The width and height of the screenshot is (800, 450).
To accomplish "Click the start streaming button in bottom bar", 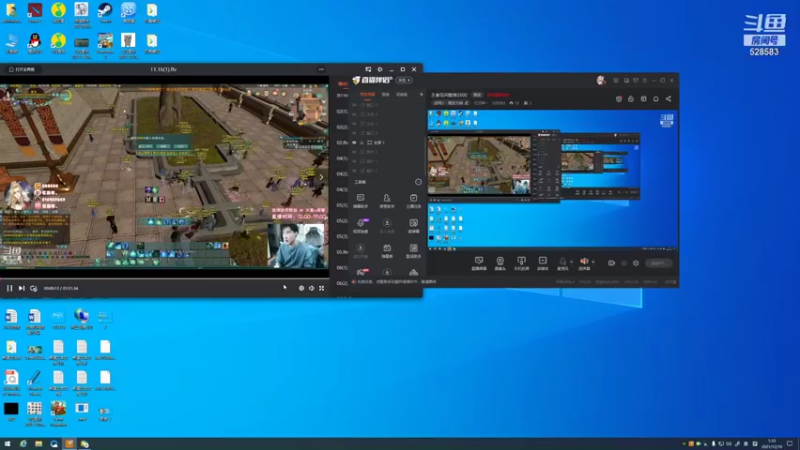I will point(659,263).
